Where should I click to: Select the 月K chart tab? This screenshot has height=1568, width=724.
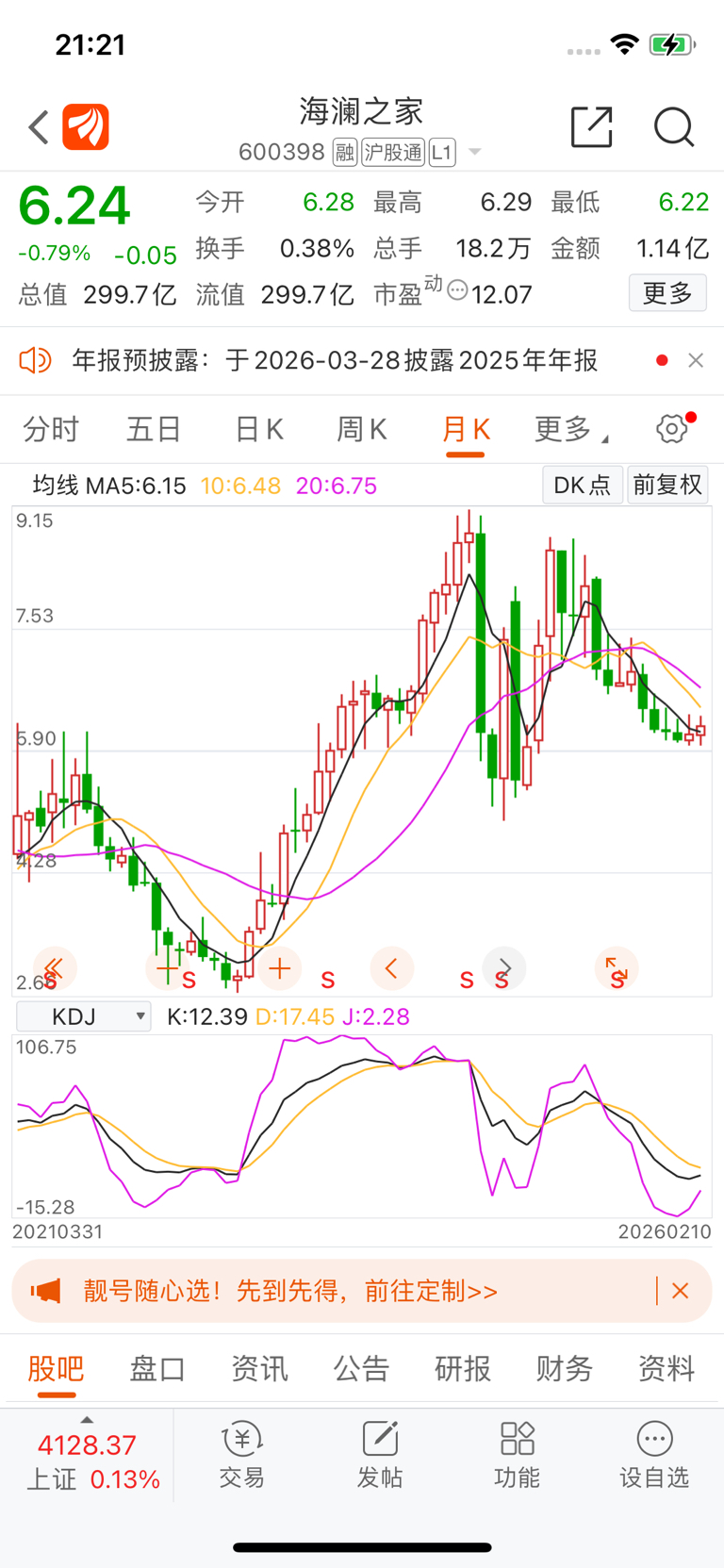(466, 429)
